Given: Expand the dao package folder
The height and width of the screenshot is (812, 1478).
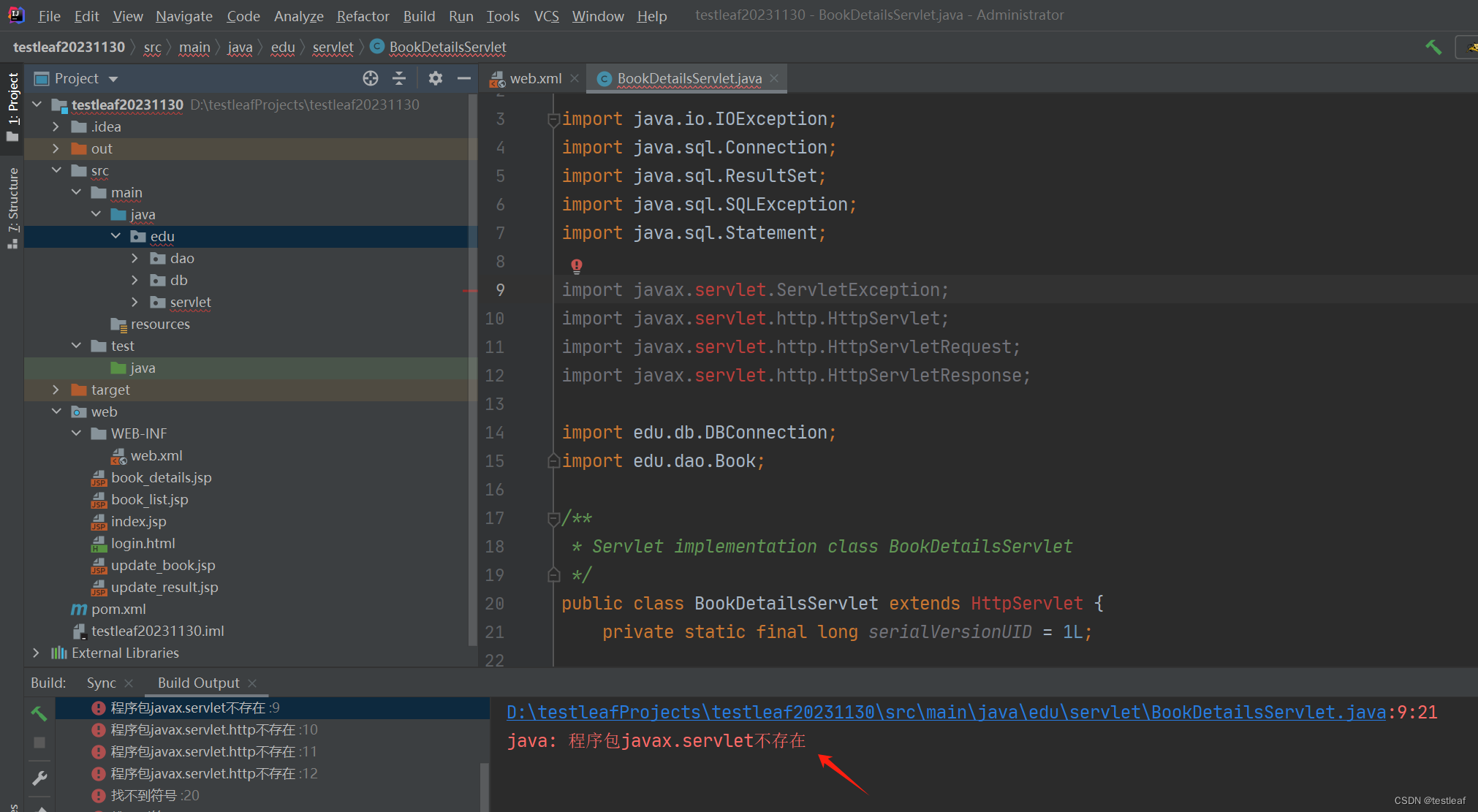Looking at the screenshot, I should (x=134, y=259).
